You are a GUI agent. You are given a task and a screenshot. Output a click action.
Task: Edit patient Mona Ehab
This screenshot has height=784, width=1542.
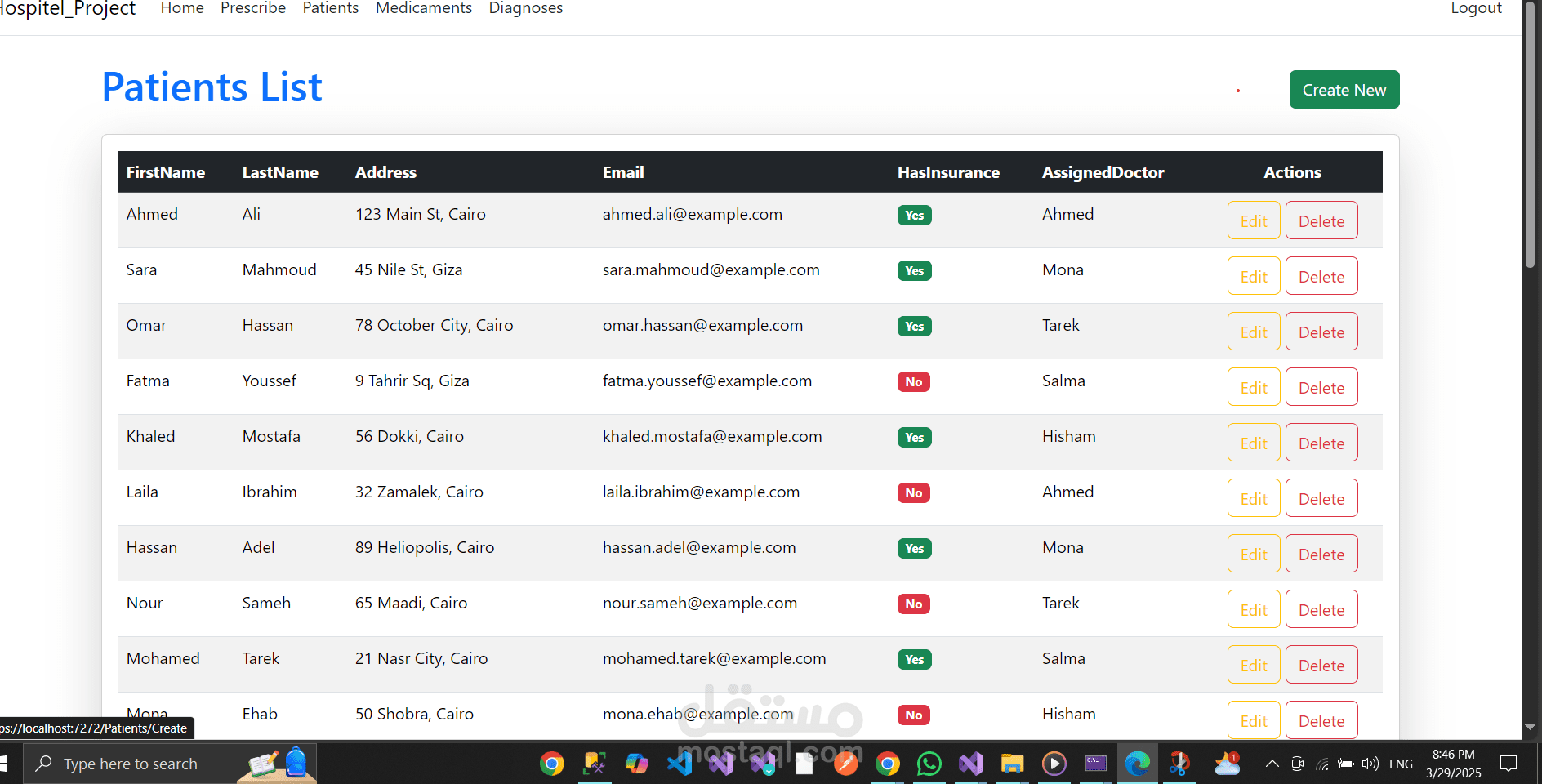click(1254, 720)
